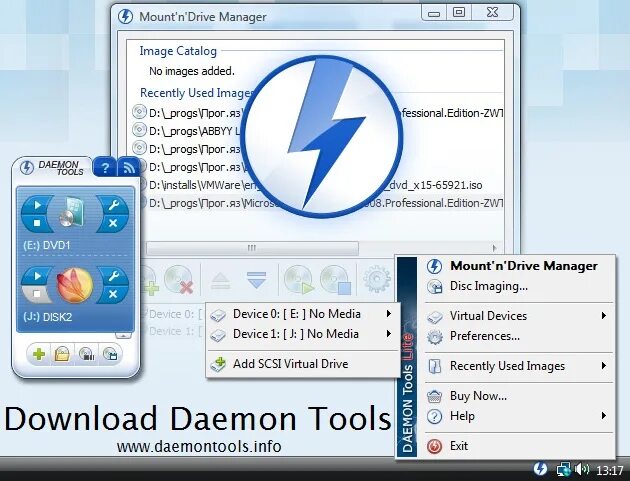This screenshot has height=481, width=630.
Task: Click the Mount'n'Drive Manager title bar icon
Action: coord(125,17)
